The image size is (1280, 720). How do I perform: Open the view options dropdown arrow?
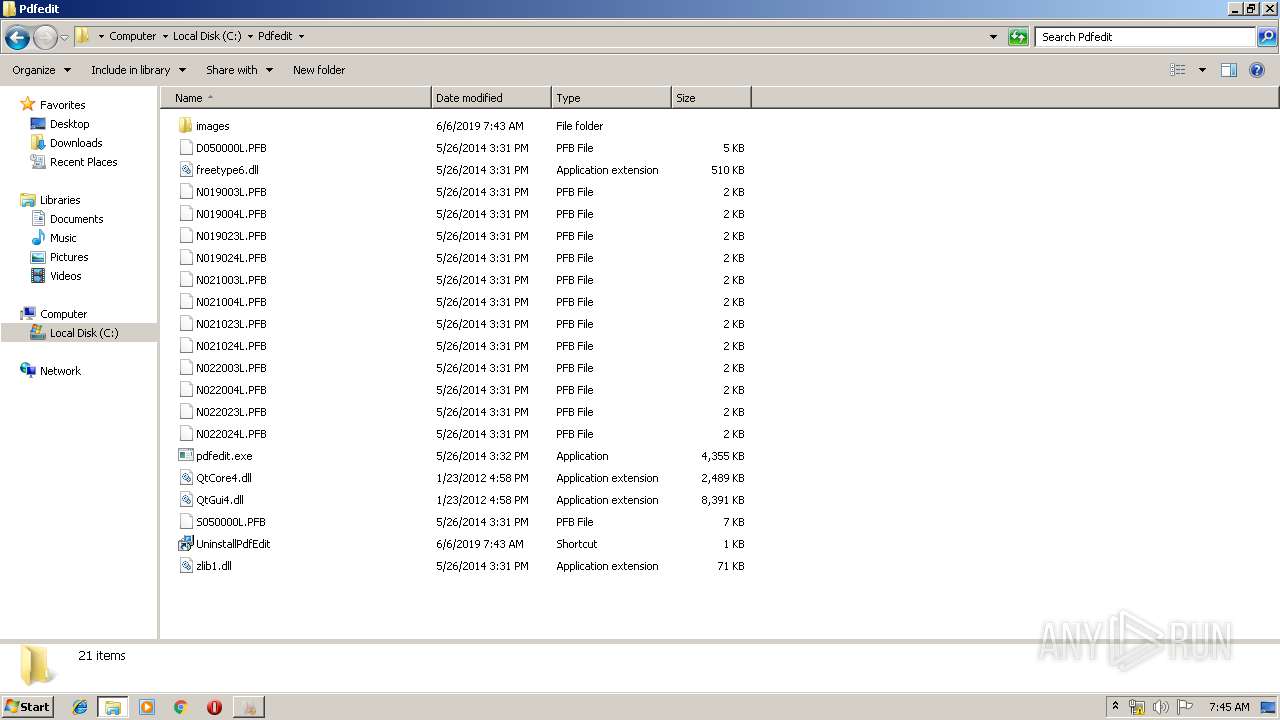tap(1202, 70)
